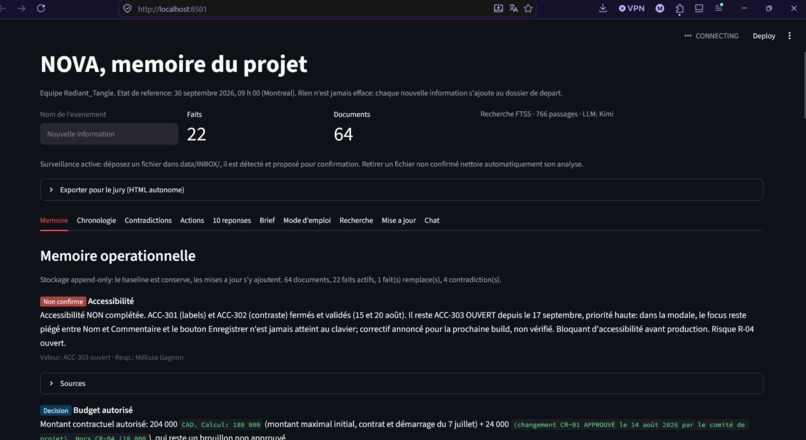Click the Stockage append-only caption

[x=270, y=280]
